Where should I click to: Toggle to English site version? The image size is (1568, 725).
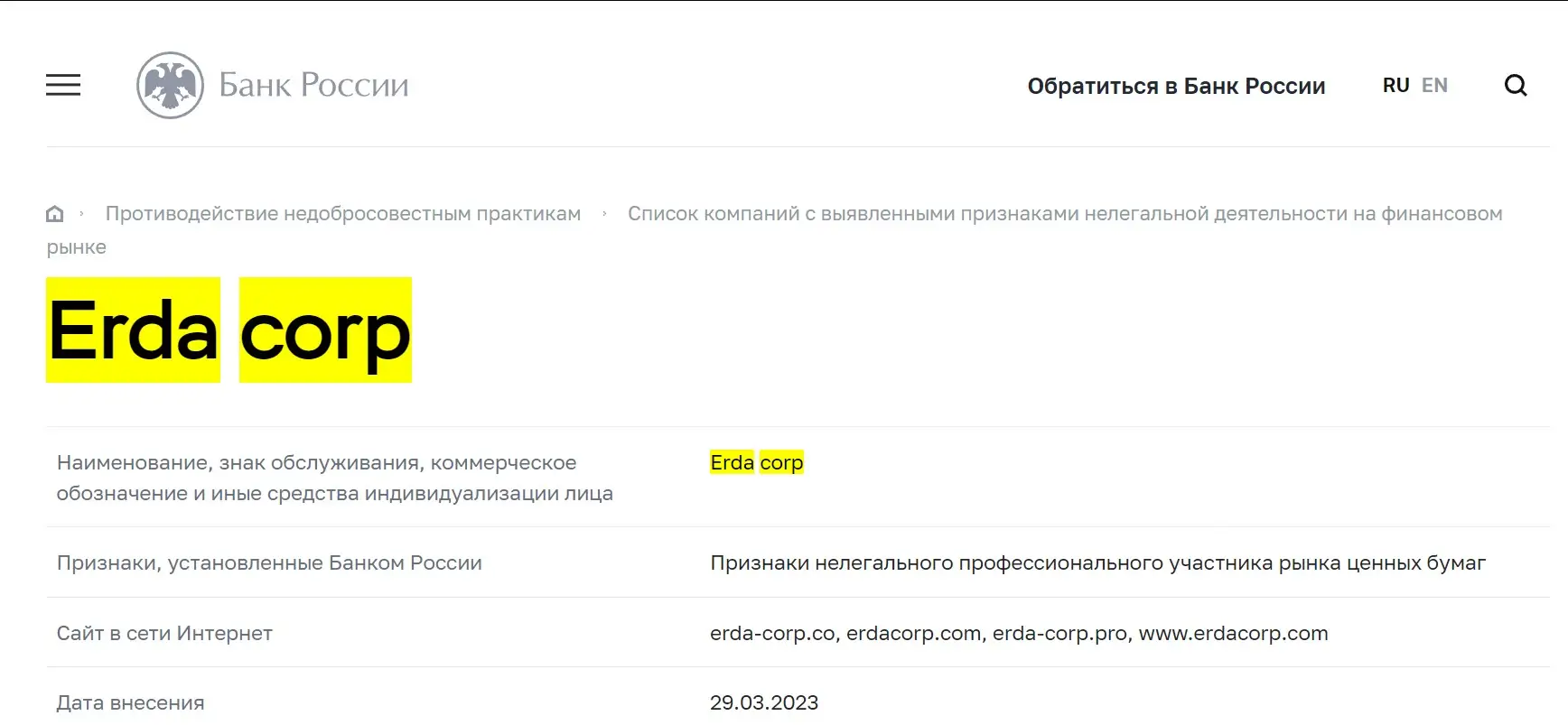(1434, 84)
